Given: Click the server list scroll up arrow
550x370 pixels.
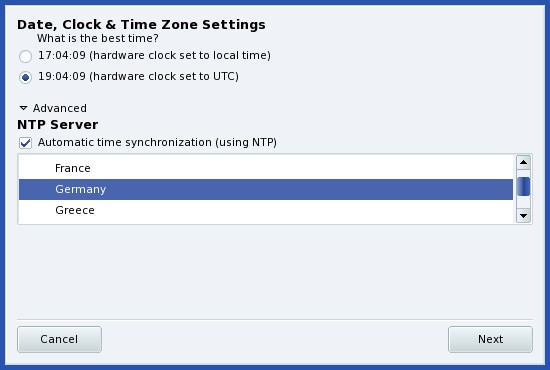Looking at the screenshot, I should point(523,162).
